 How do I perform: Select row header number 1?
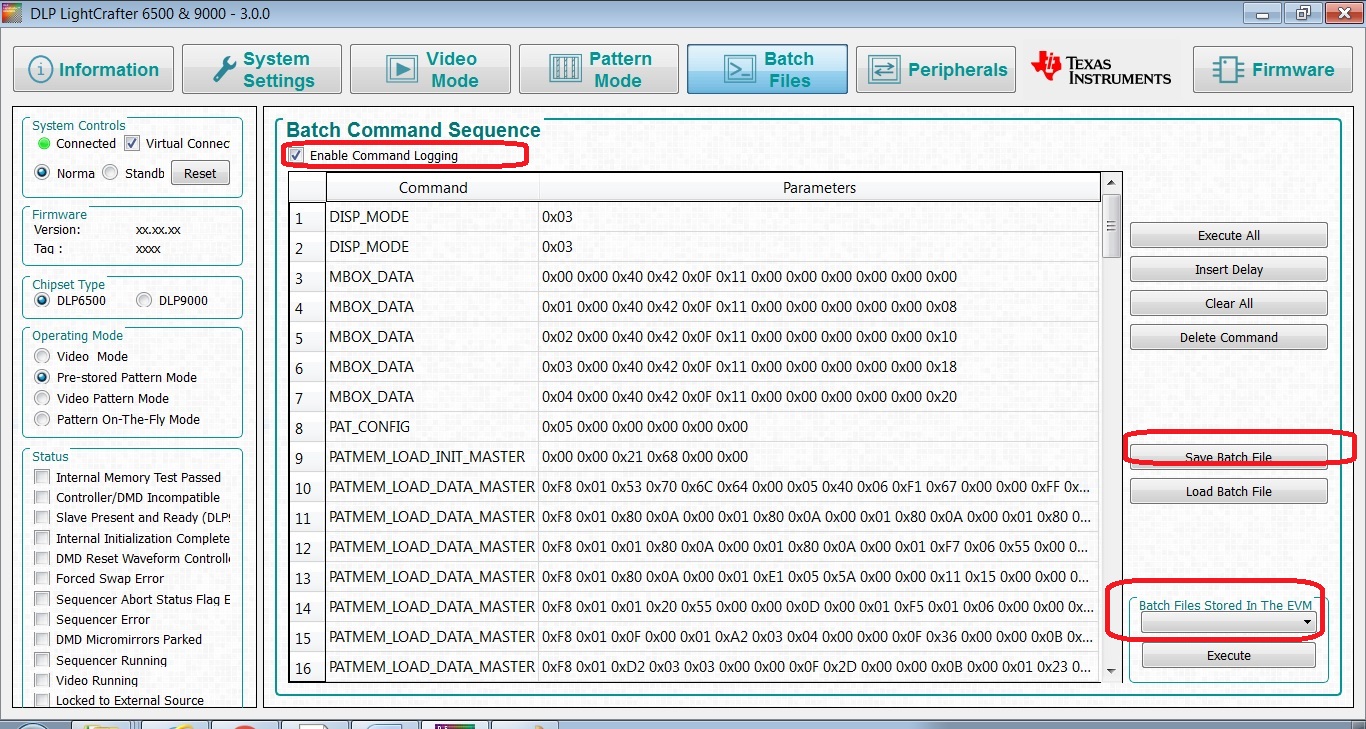coord(307,218)
